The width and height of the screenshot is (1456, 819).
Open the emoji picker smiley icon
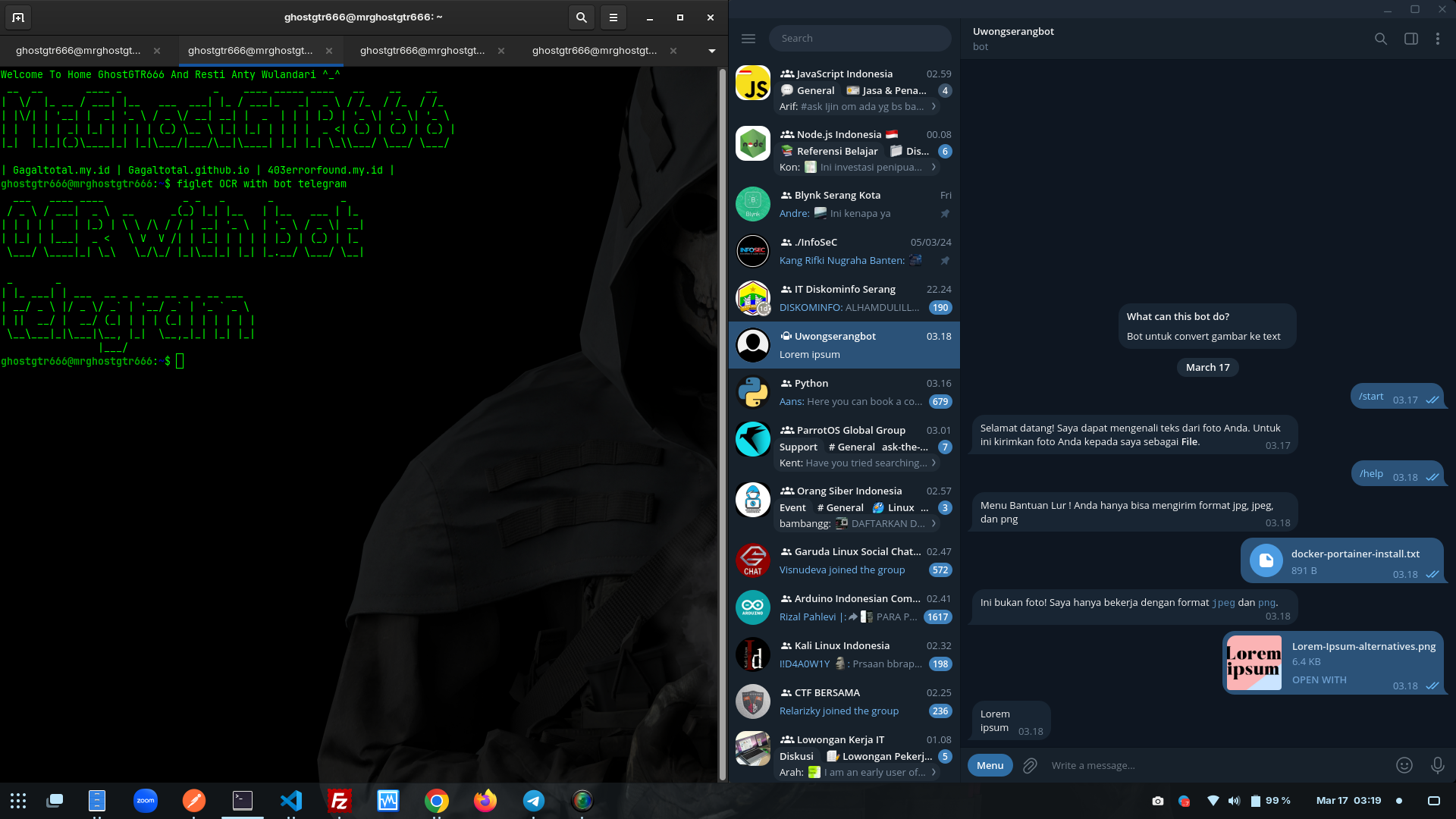tap(1404, 766)
